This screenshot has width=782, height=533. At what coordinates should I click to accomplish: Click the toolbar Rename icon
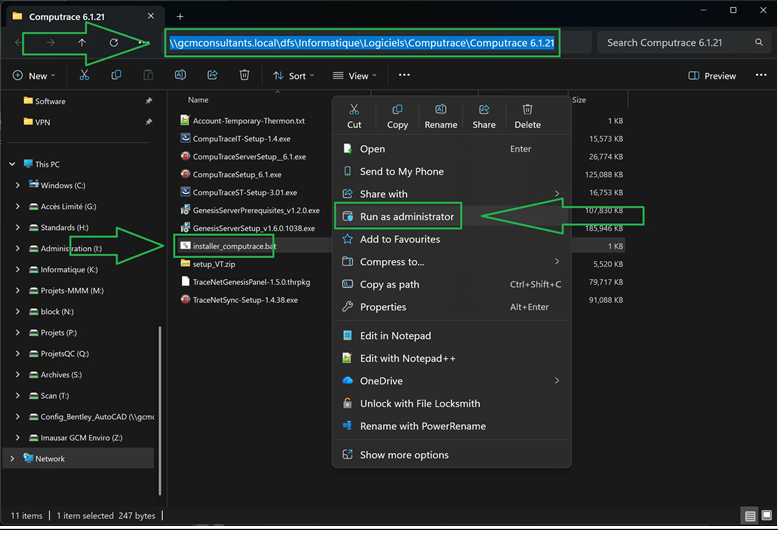(x=180, y=75)
